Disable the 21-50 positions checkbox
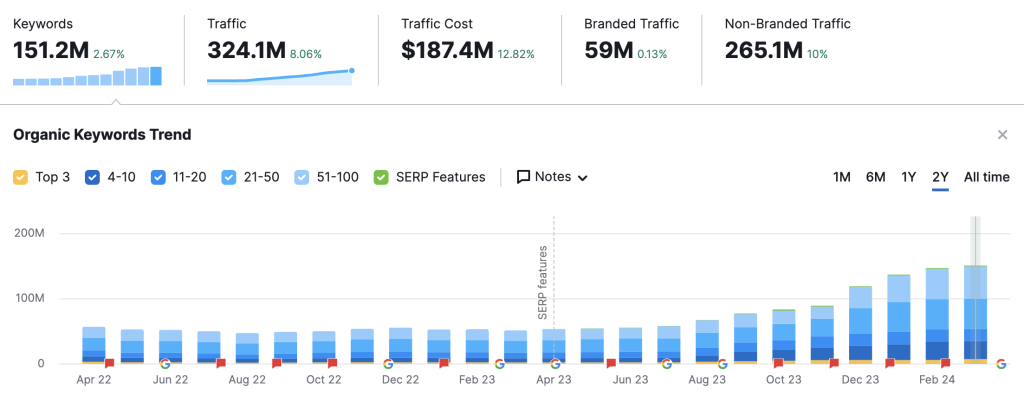The image size is (1024, 403). click(x=229, y=177)
